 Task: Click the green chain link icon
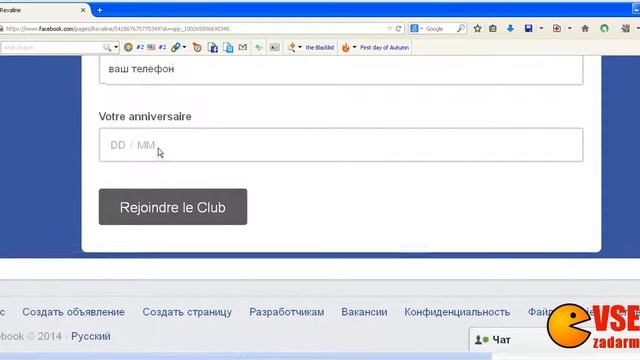tap(176, 47)
